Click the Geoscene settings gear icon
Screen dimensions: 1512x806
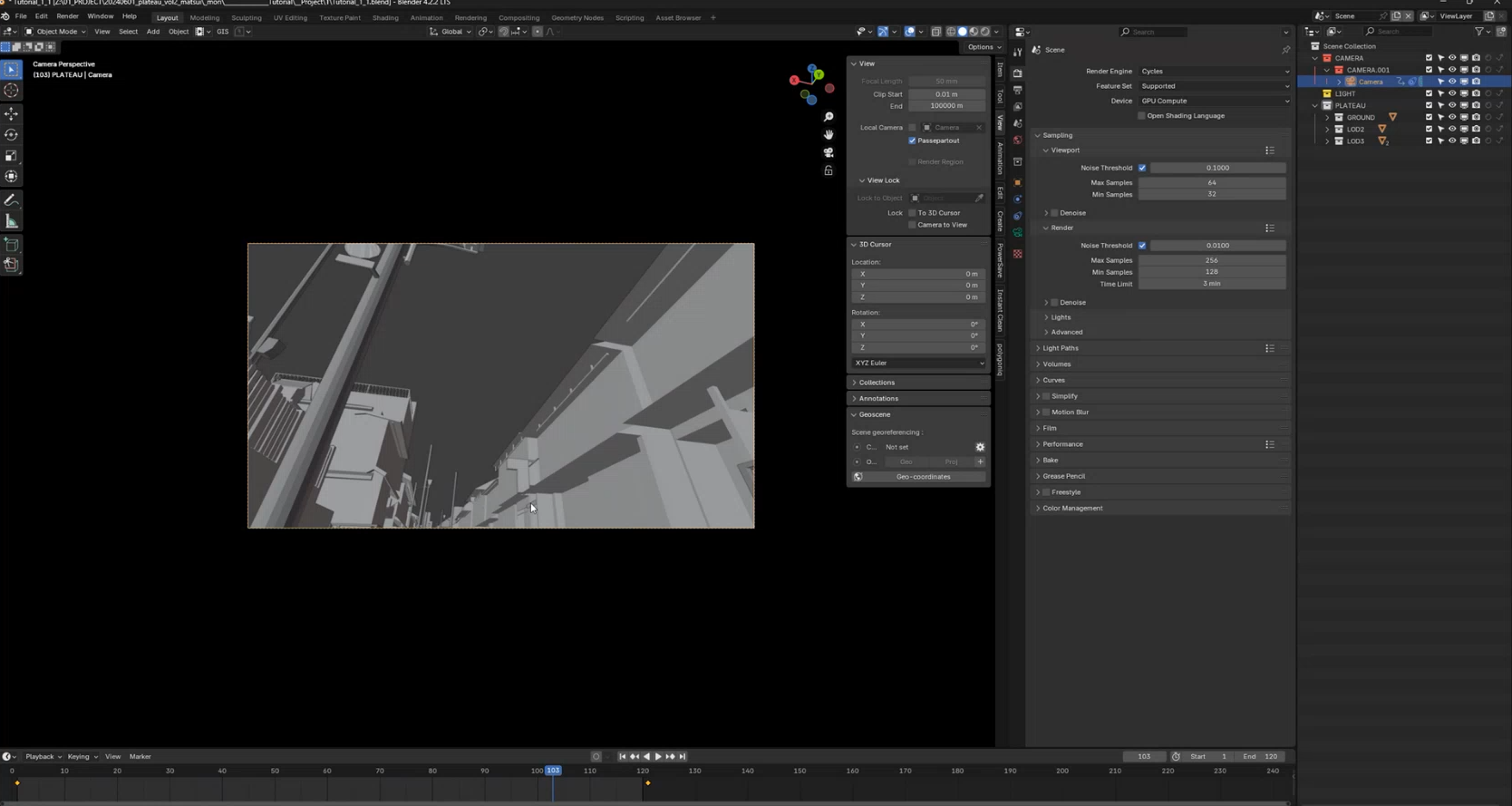click(980, 447)
